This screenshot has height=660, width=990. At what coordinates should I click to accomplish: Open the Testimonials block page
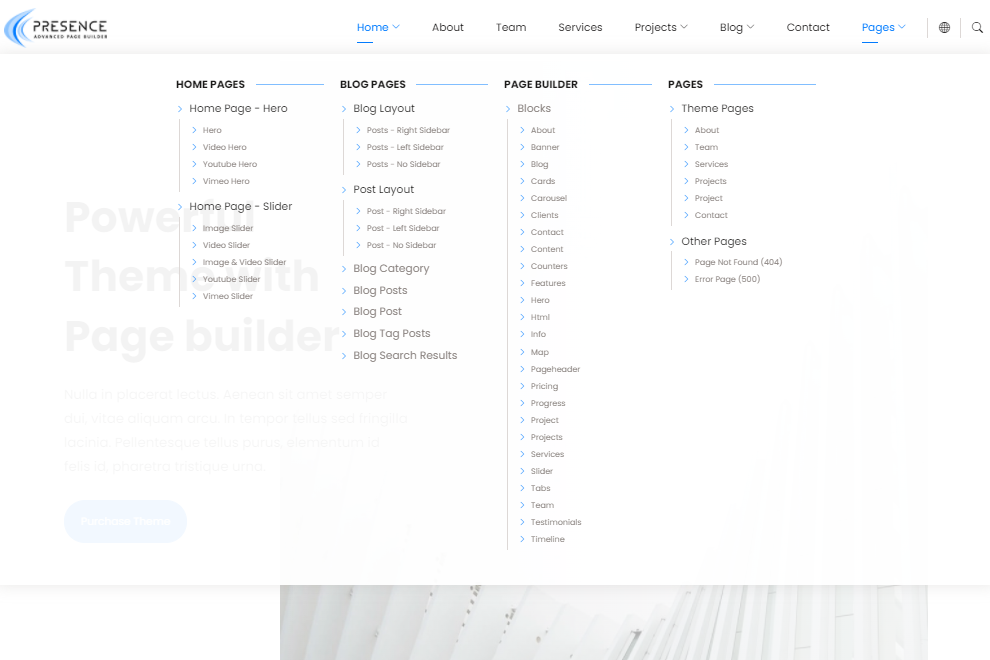point(556,522)
